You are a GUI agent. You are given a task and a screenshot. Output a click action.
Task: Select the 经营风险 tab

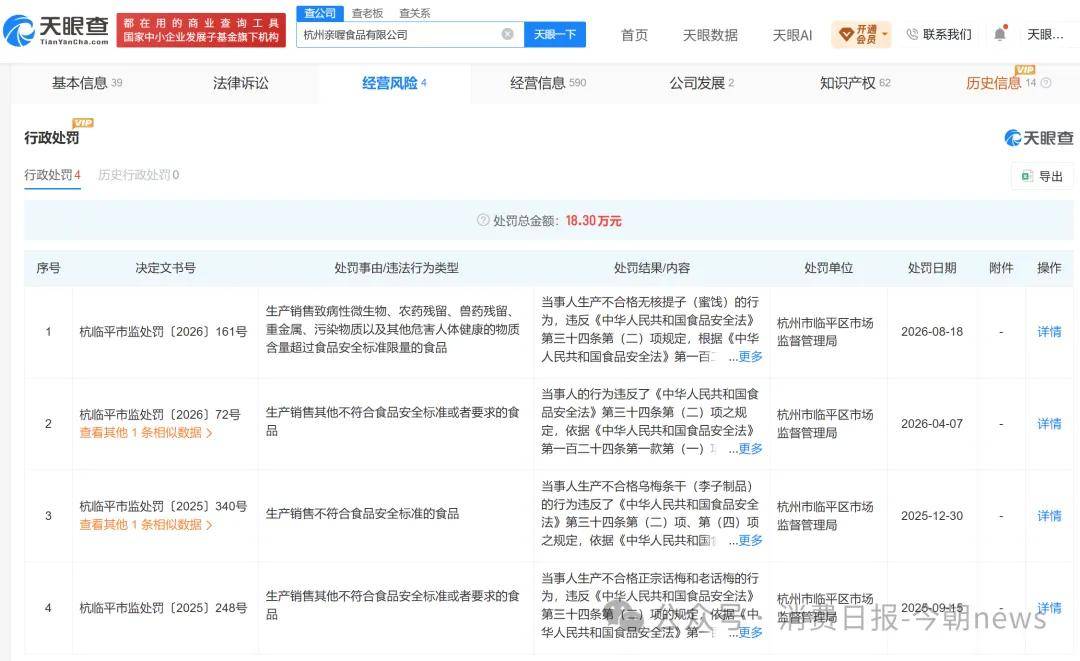click(x=394, y=83)
